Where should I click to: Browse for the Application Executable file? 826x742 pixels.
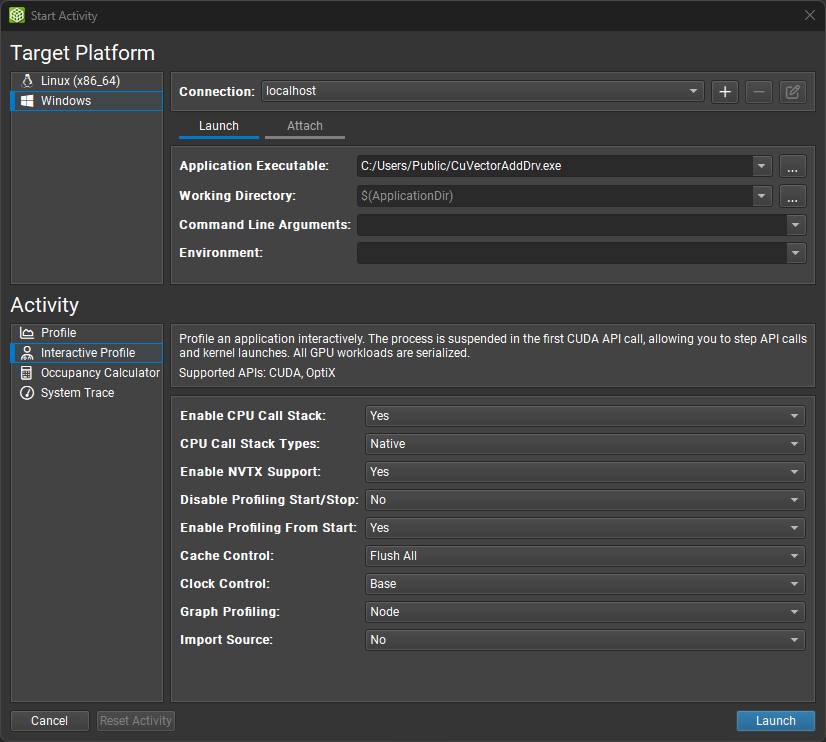(x=792, y=166)
